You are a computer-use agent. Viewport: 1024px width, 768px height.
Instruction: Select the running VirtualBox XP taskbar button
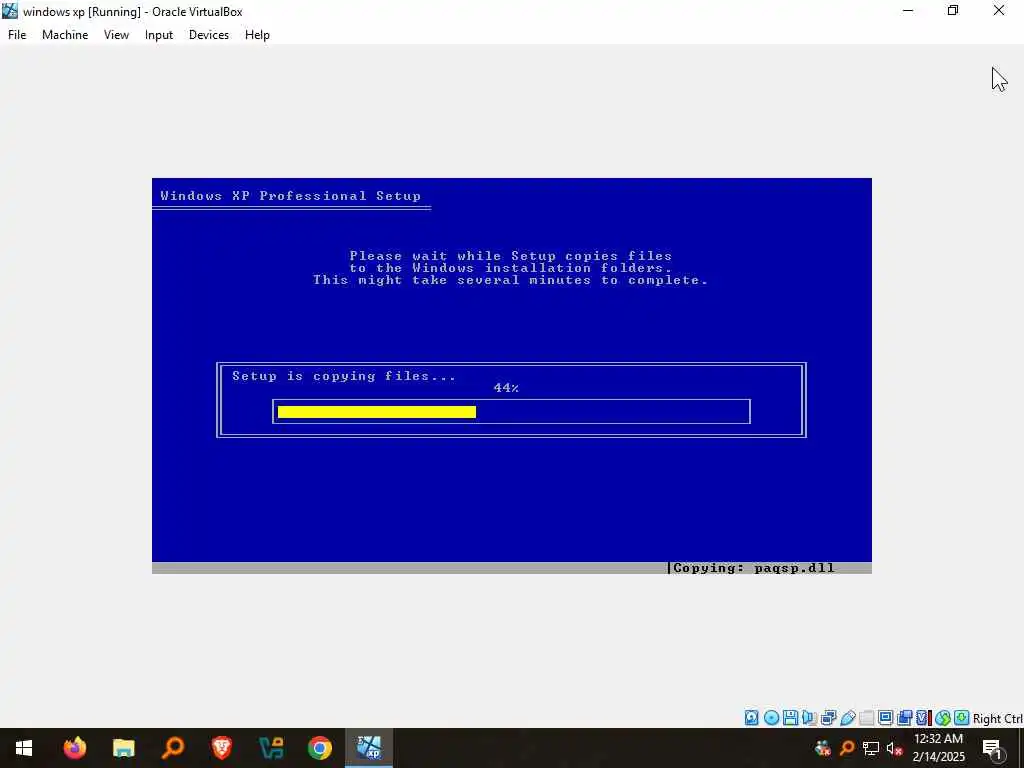point(369,748)
